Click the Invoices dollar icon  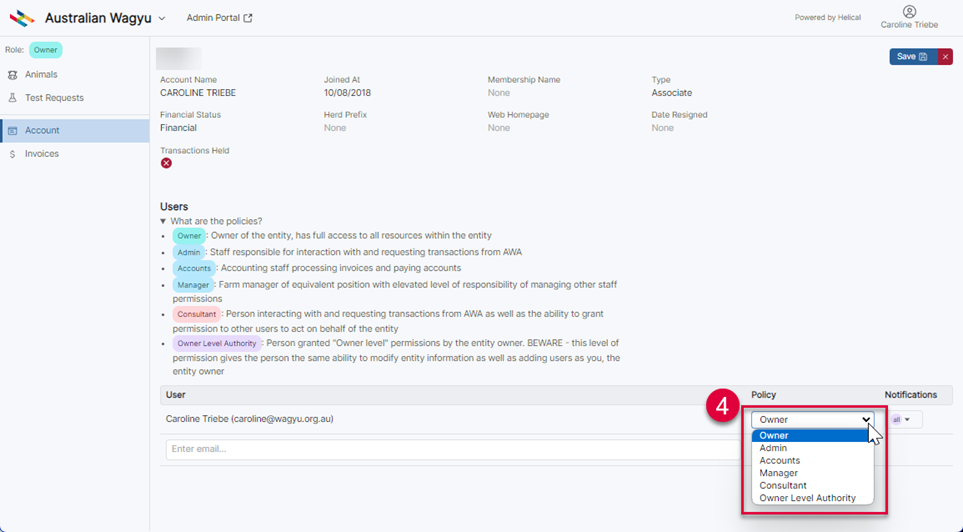pyautogui.click(x=12, y=154)
